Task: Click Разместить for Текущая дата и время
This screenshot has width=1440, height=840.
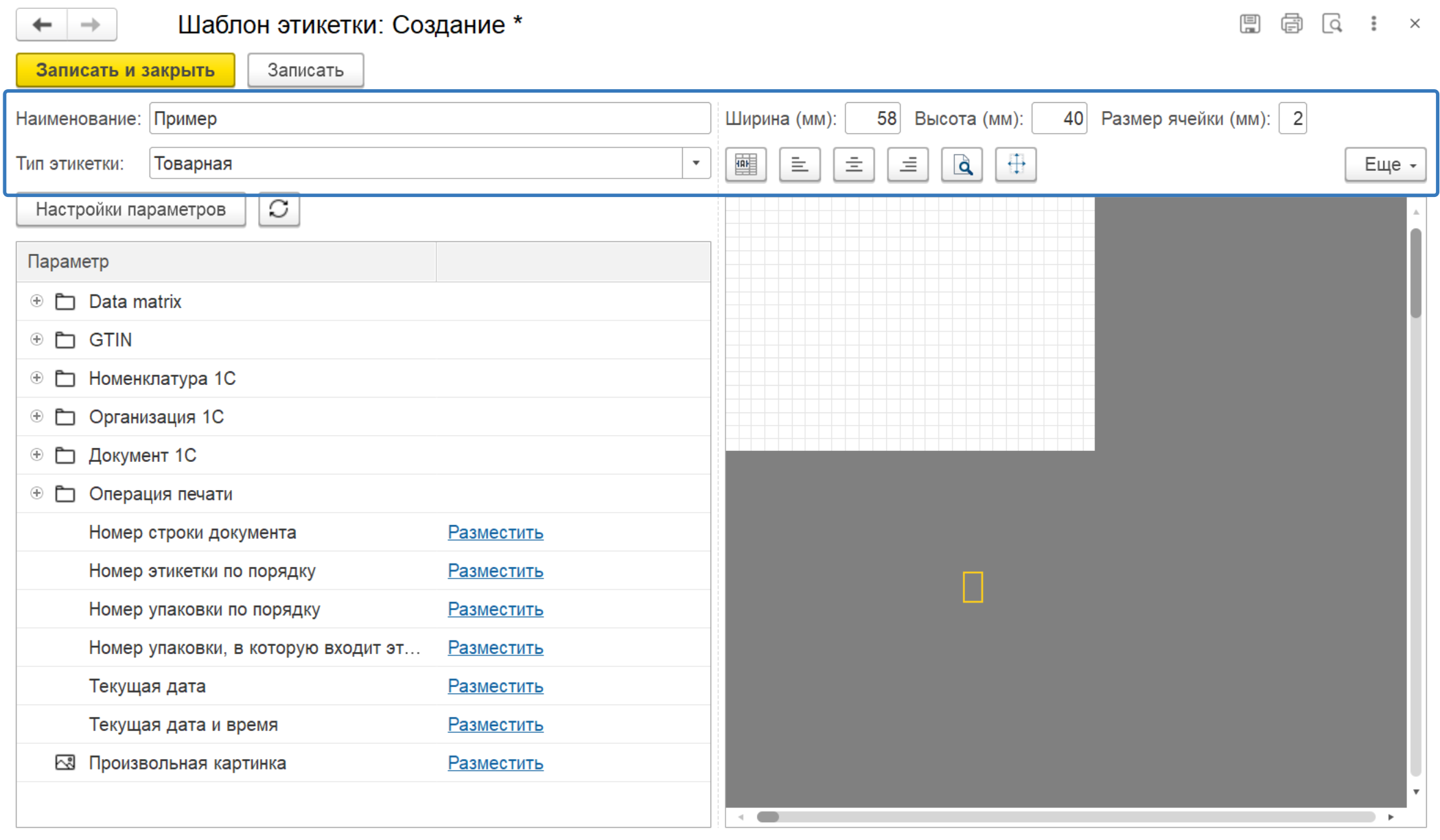Action: 496,725
